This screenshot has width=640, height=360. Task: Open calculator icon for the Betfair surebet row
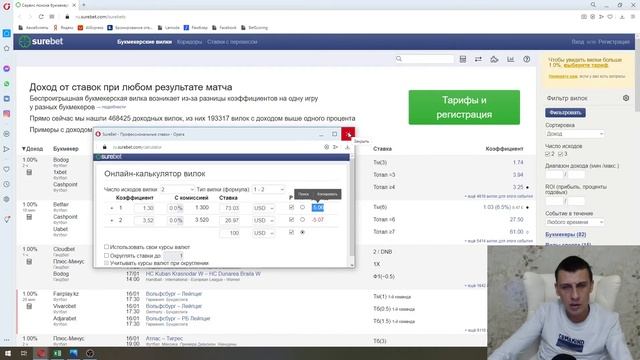pyautogui.click(x=29, y=217)
